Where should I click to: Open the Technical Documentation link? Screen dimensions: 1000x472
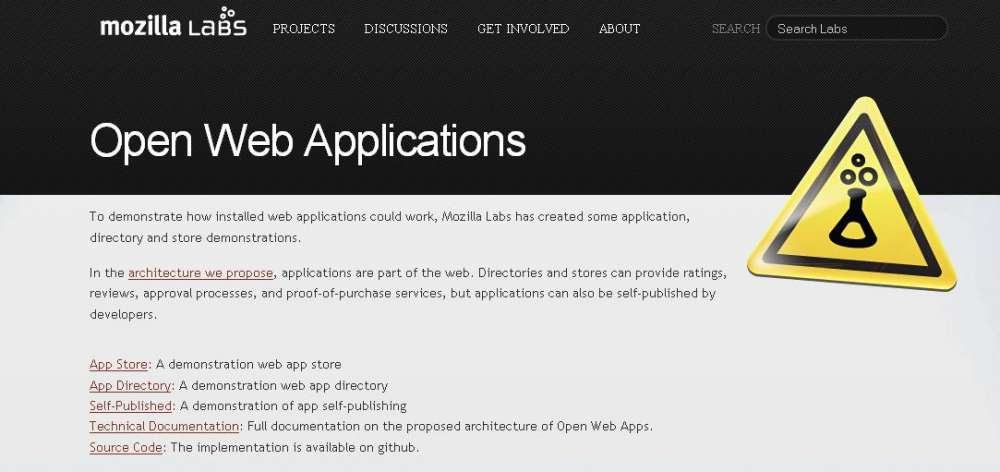click(x=164, y=427)
